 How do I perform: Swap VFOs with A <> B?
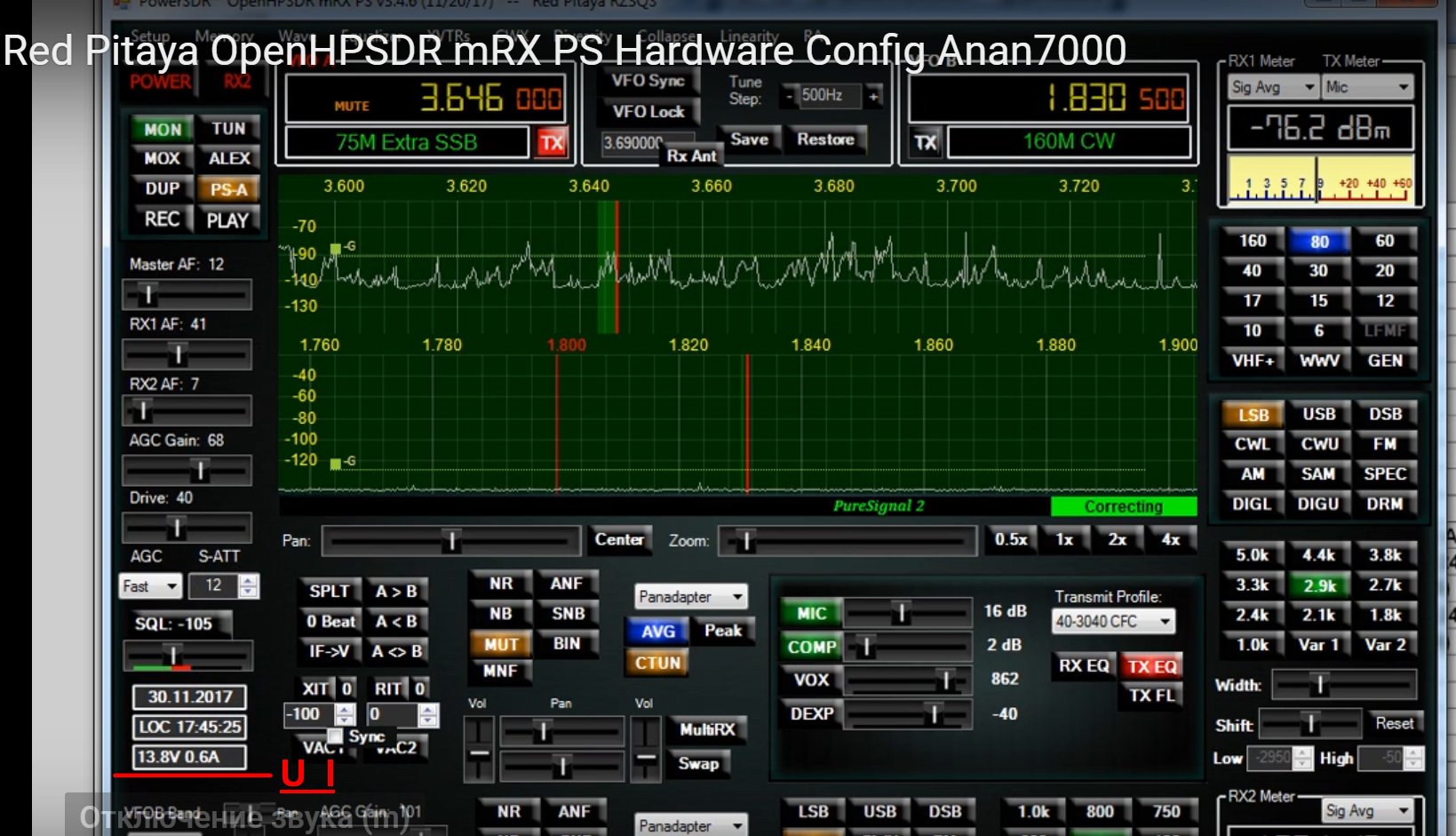[395, 651]
